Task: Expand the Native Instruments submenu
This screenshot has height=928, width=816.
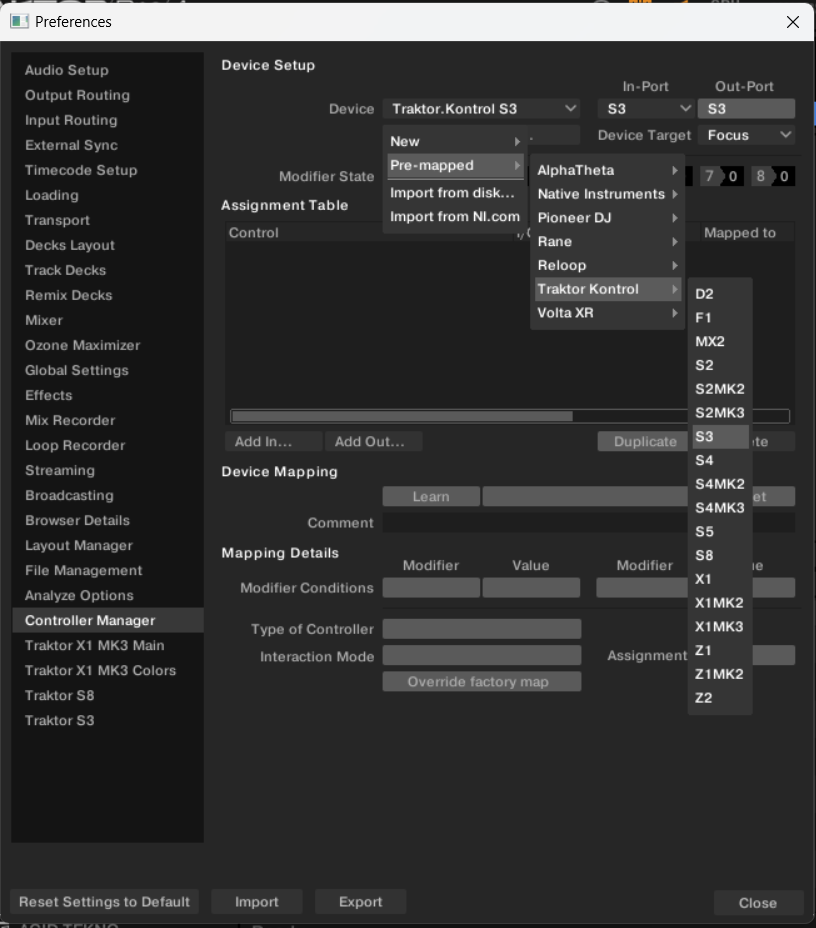Action: click(608, 194)
